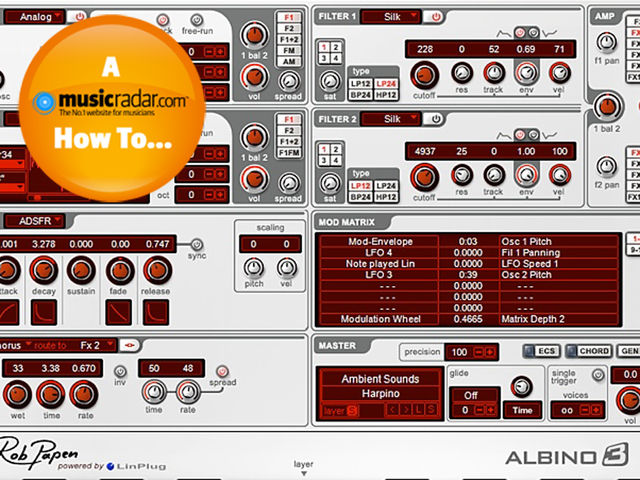Route oscillator 1 to F1

coord(289,17)
